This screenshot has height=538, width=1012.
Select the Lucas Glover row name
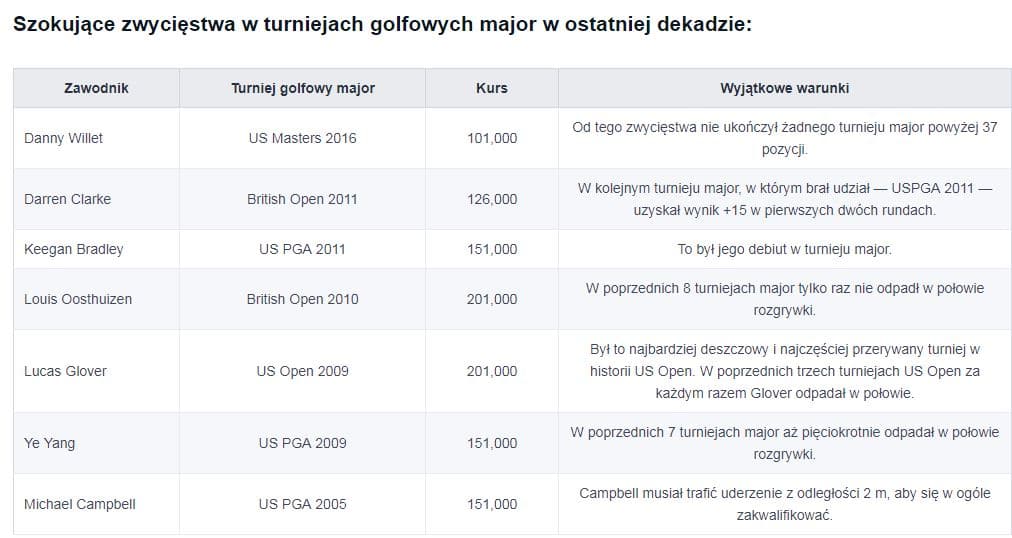[65, 371]
